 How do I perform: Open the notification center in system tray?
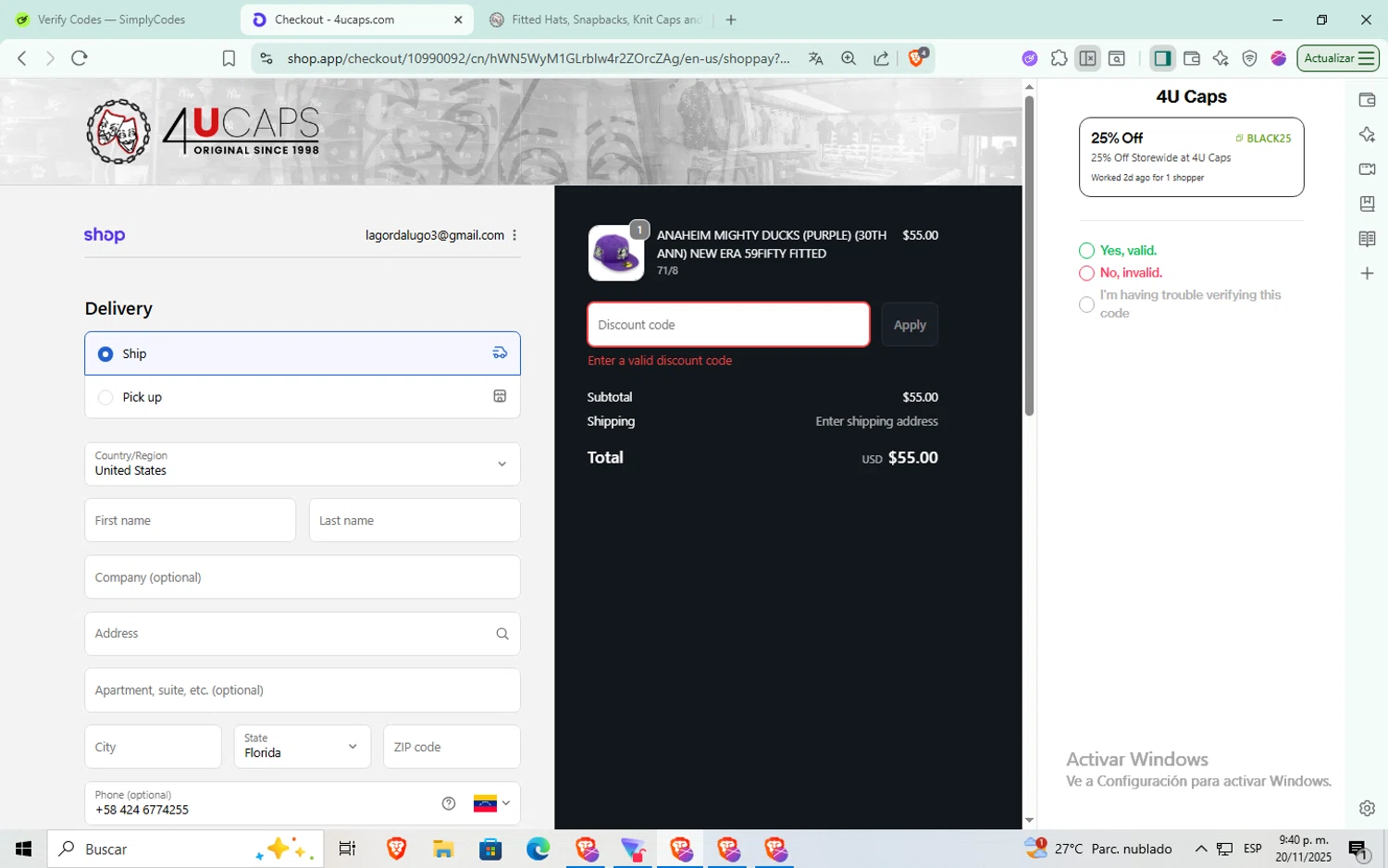(1358, 849)
